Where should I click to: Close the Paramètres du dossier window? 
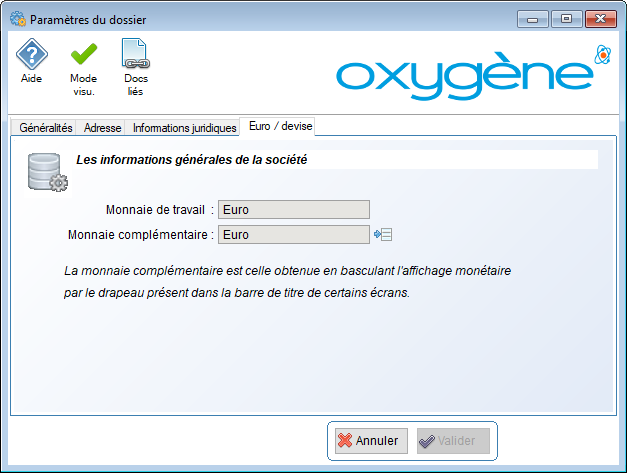tap(600, 19)
